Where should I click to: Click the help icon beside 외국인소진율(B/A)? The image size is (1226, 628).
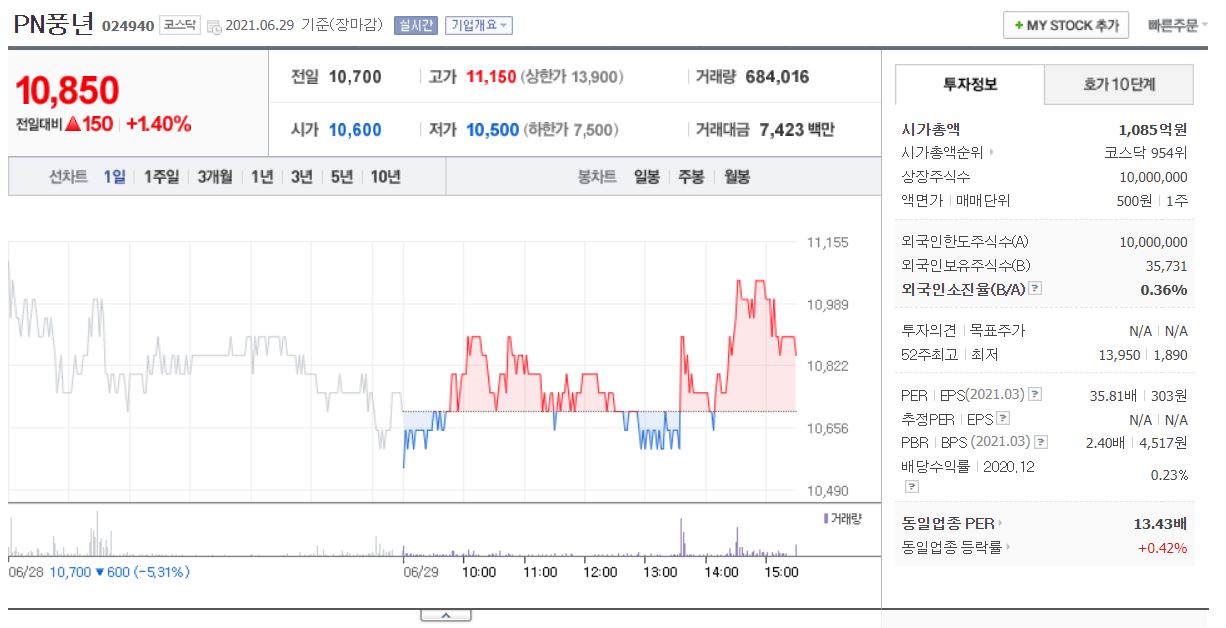(1035, 289)
